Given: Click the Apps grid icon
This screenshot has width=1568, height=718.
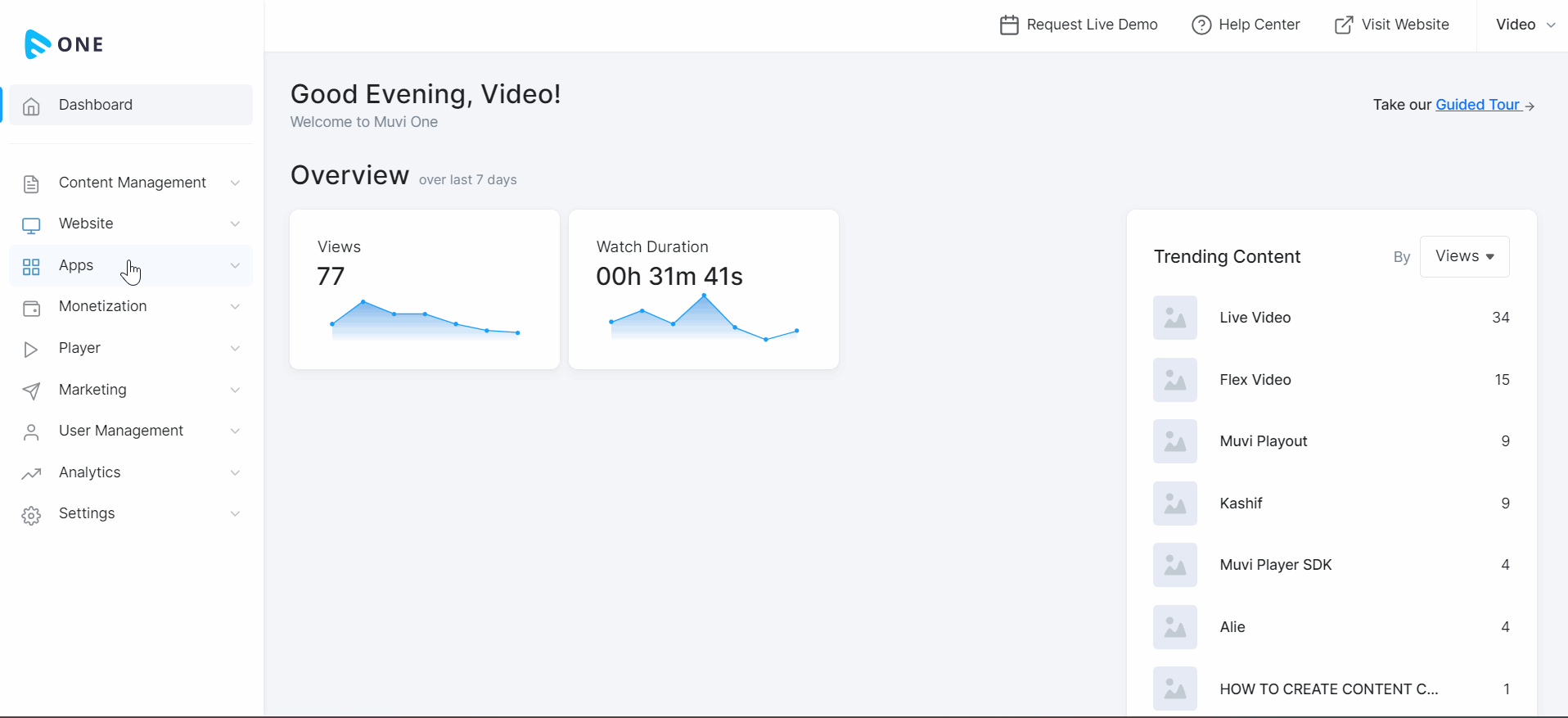Looking at the screenshot, I should [31, 267].
